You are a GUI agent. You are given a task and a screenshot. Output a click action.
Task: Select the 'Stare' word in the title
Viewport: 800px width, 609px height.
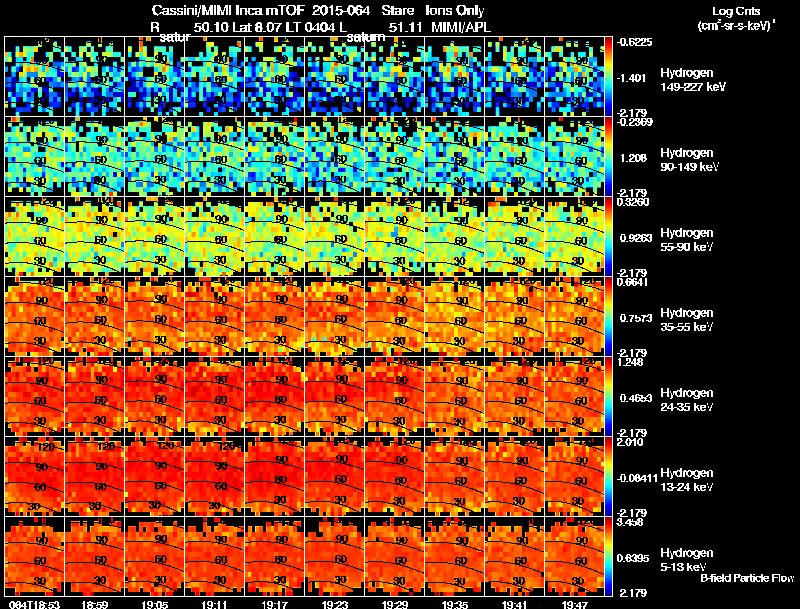[x=398, y=11]
